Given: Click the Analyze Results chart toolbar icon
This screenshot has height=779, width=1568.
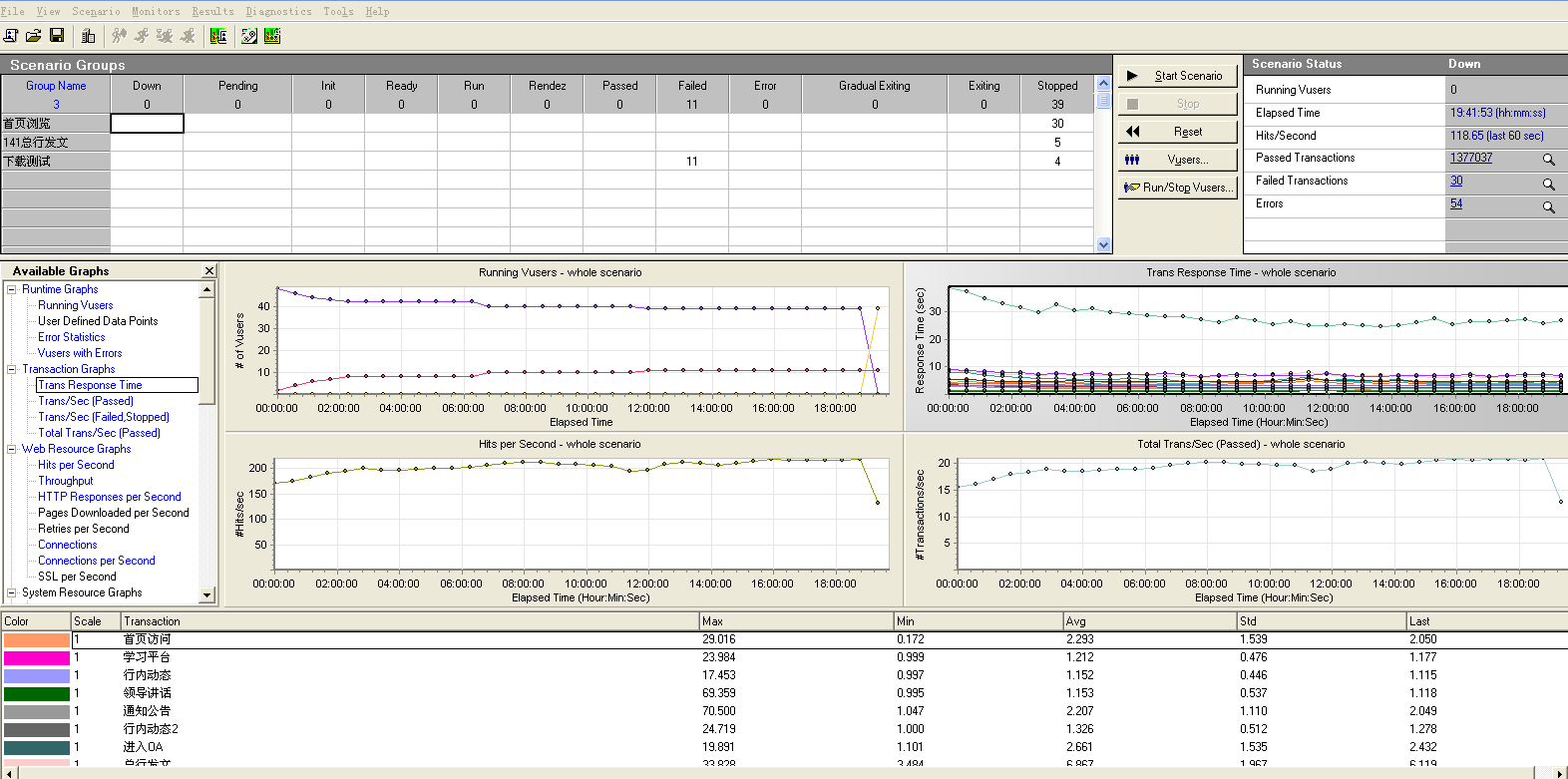Looking at the screenshot, I should click(218, 36).
